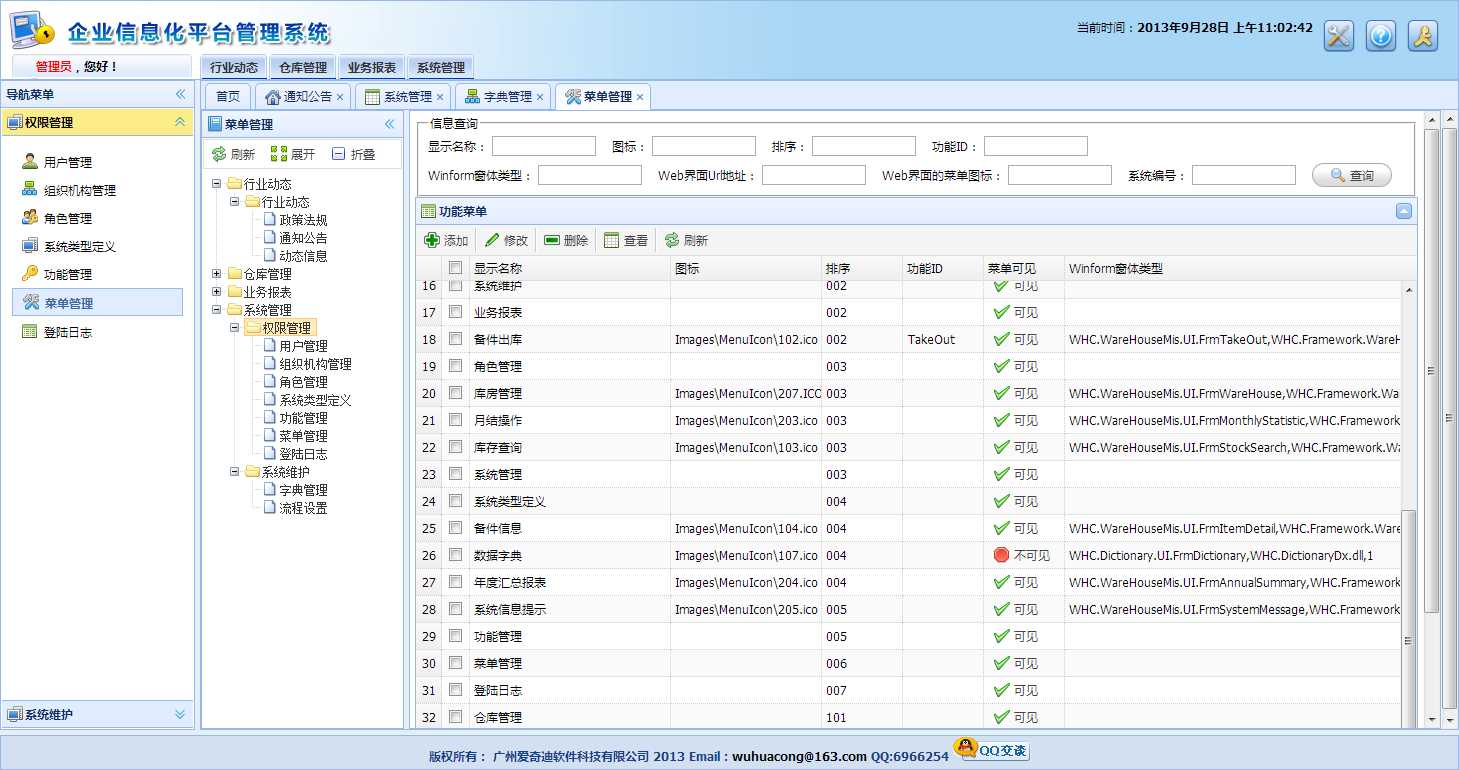Viewport: 1459px width, 770px height.
Task: Check the row 18 备件出库 checkbox
Action: click(456, 340)
